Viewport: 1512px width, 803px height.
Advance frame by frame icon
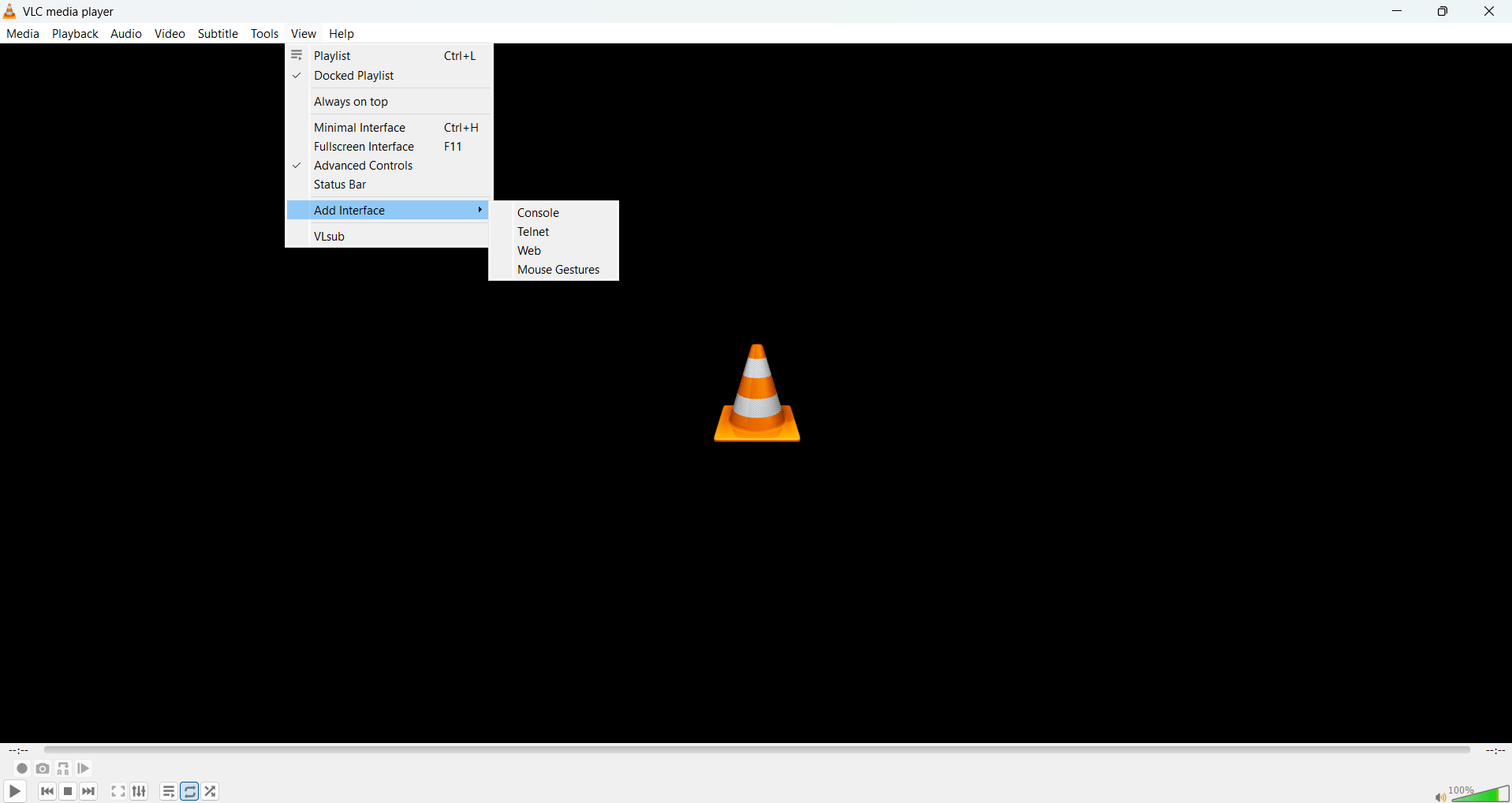click(84, 768)
